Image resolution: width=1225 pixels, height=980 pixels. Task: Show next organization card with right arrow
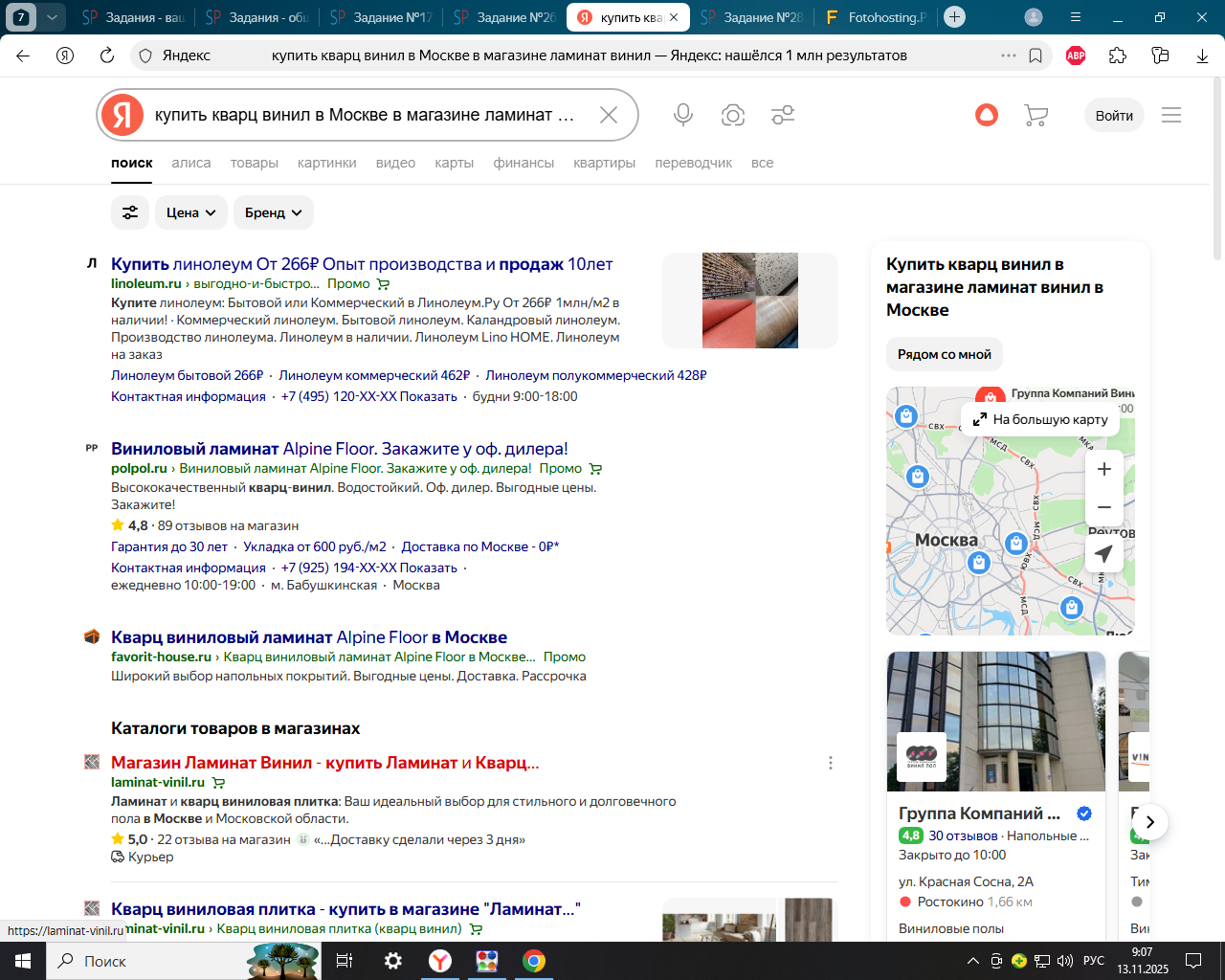[x=1150, y=822]
